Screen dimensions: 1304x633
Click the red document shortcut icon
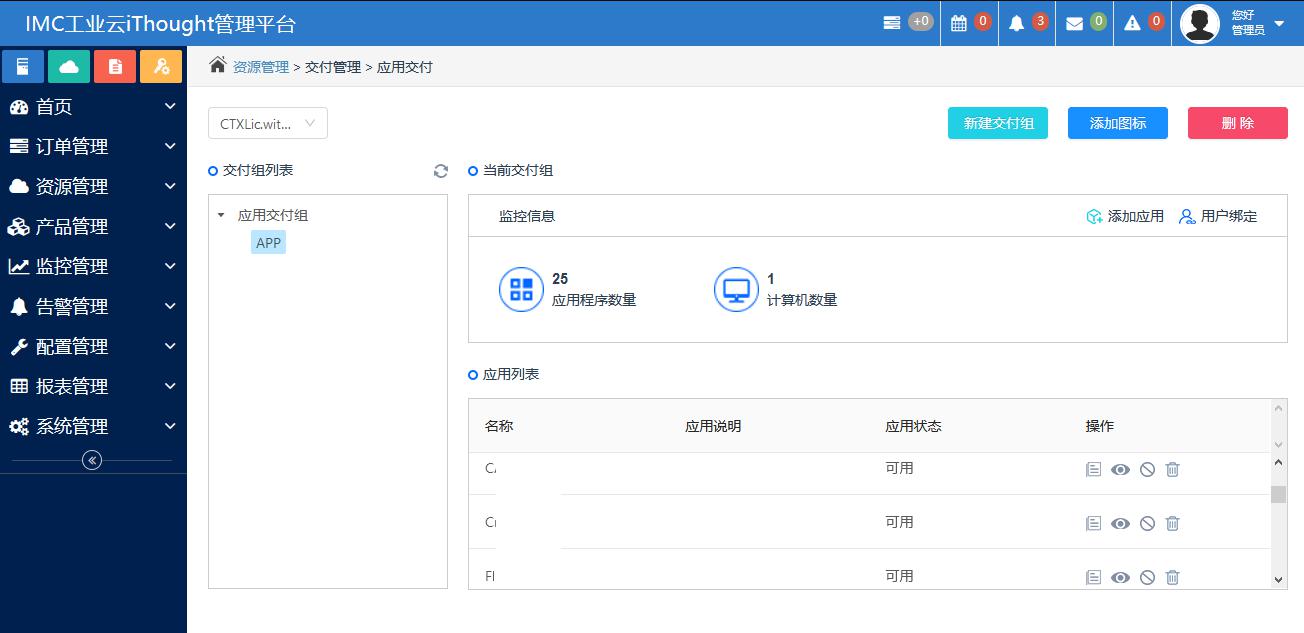[115, 66]
